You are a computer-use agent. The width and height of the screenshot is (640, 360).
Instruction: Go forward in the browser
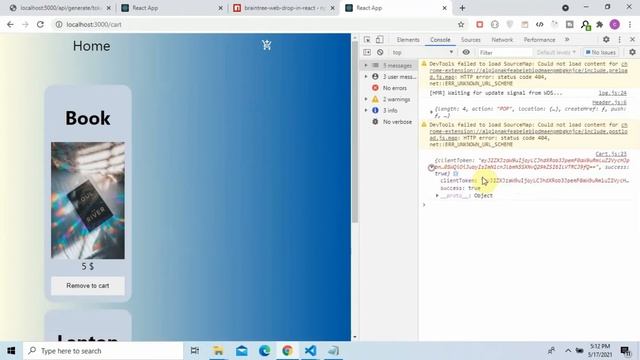[x=25, y=24]
